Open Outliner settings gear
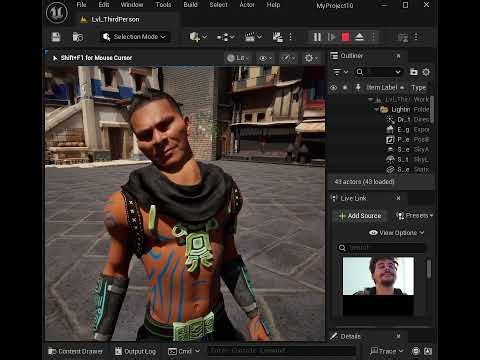 [426, 72]
